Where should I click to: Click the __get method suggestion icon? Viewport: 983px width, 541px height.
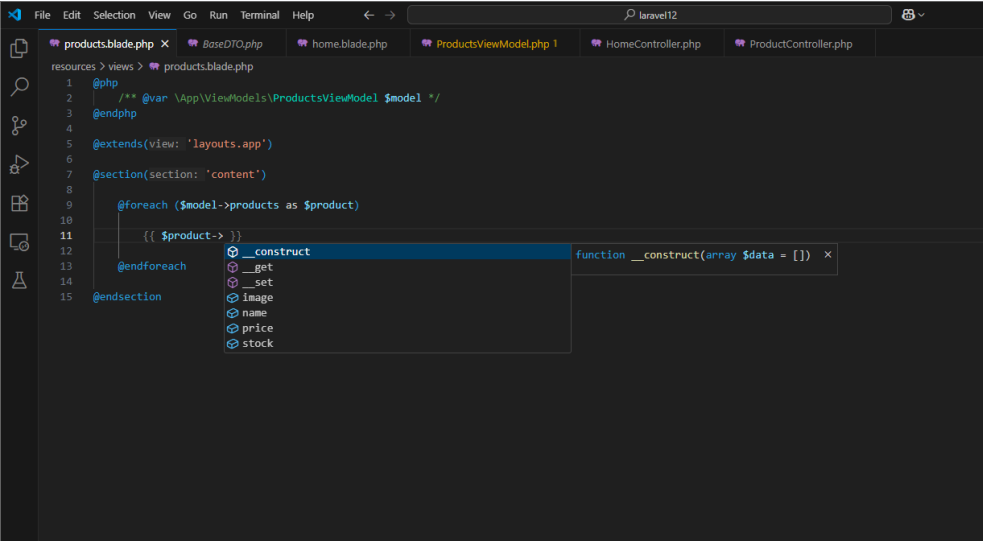click(233, 267)
